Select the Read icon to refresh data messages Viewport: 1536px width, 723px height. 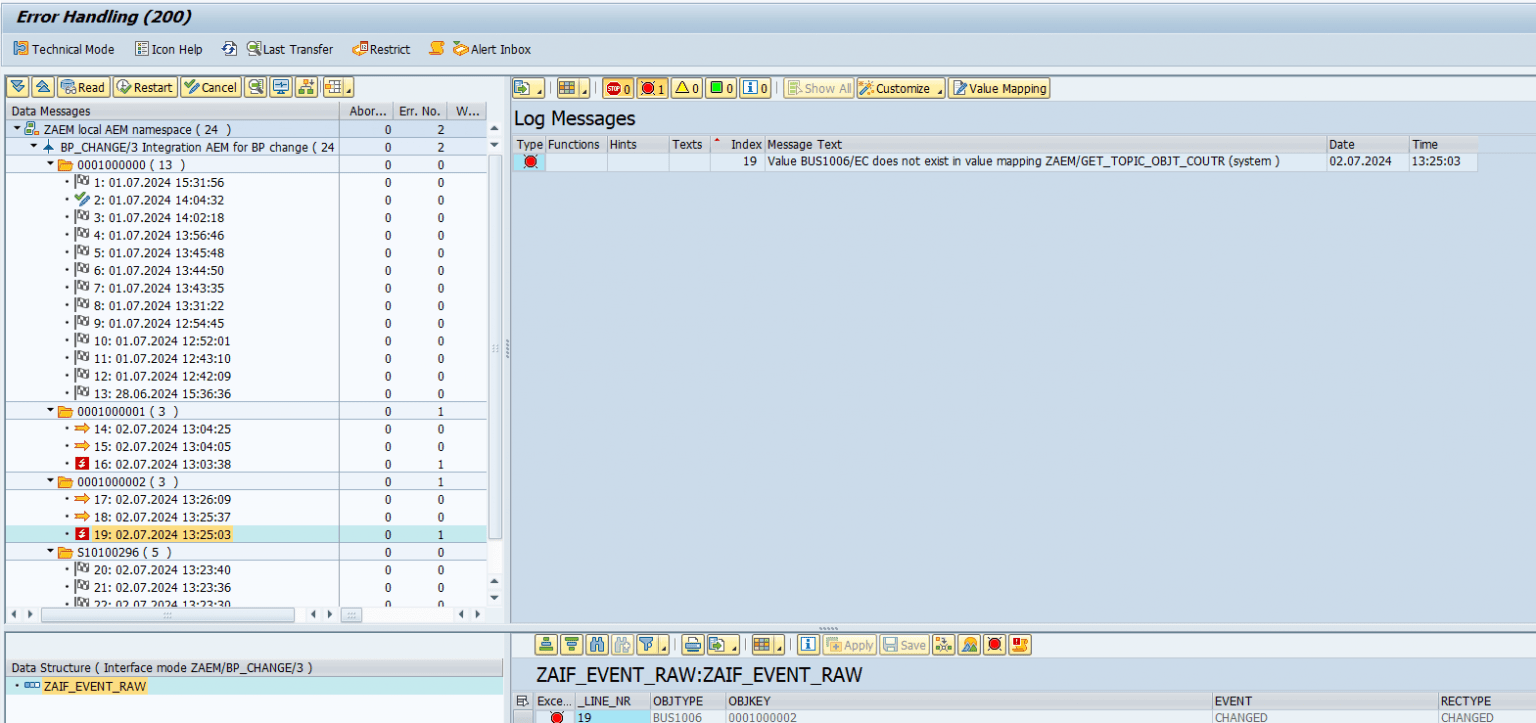point(83,87)
